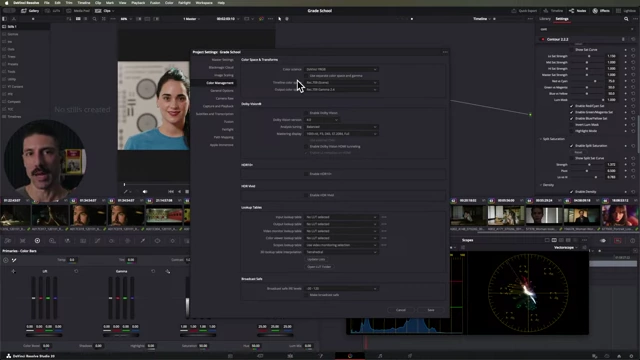Click the DaVinci Resolve home icon in the bottom bar
Screen dimensions: 640x360
619,356
